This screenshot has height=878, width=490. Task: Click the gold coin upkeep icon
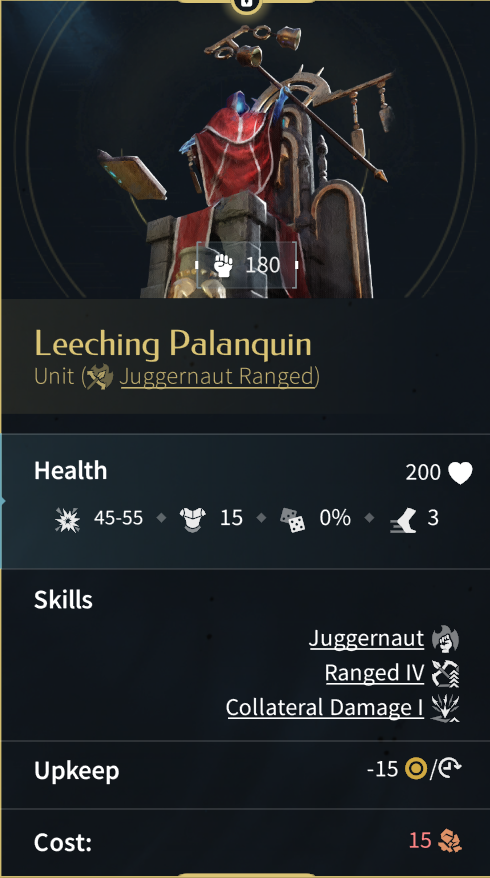coord(416,769)
